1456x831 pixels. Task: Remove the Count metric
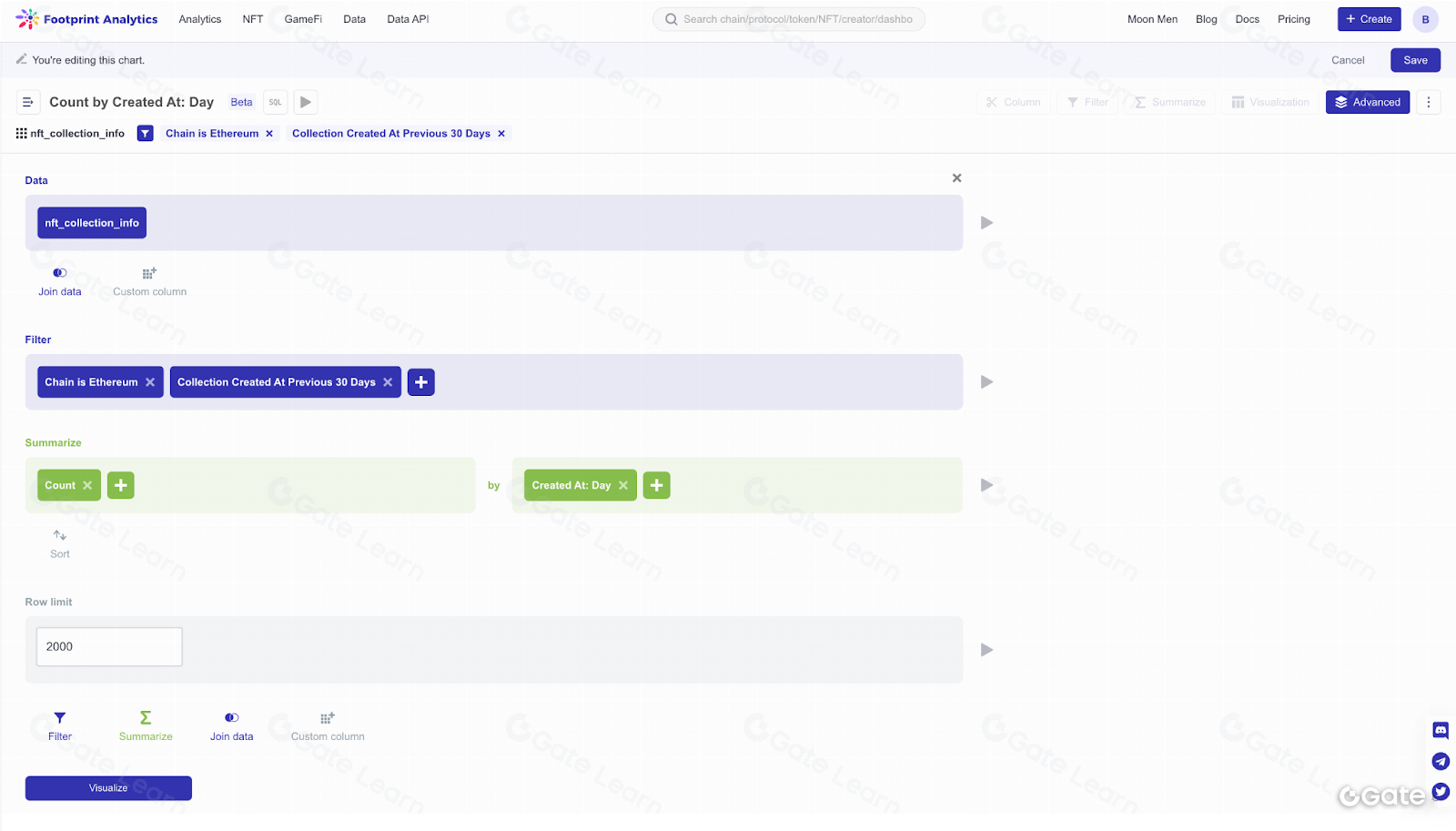[x=87, y=486]
